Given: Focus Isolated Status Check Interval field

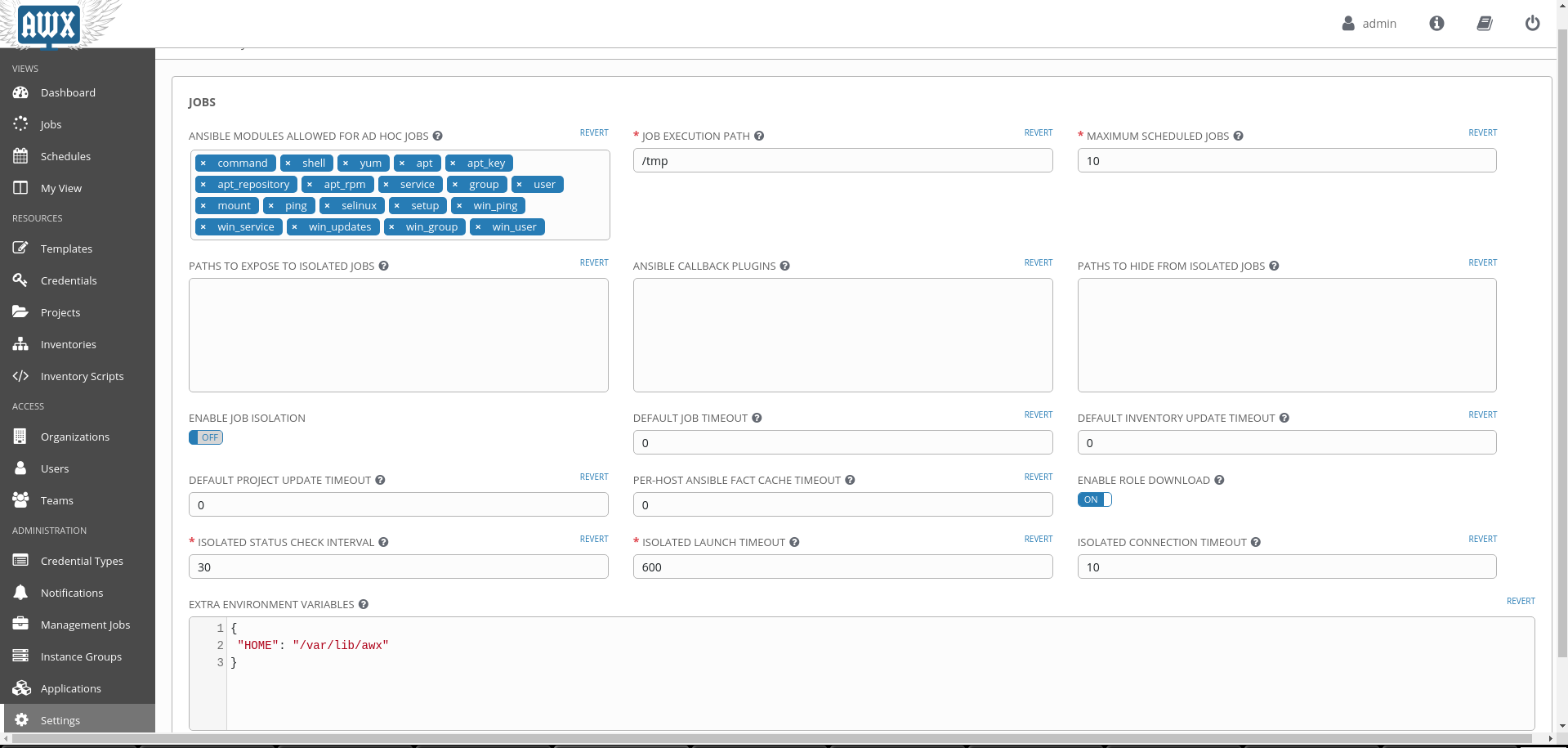Looking at the screenshot, I should coord(399,567).
